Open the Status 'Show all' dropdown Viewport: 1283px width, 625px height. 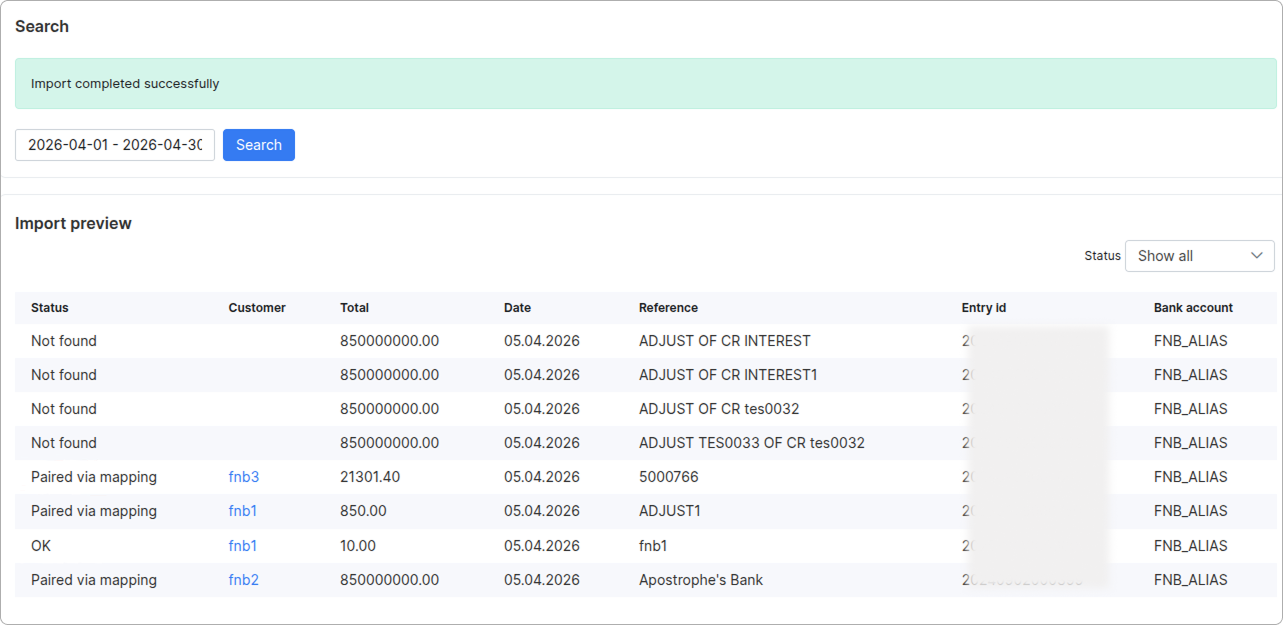1199,256
